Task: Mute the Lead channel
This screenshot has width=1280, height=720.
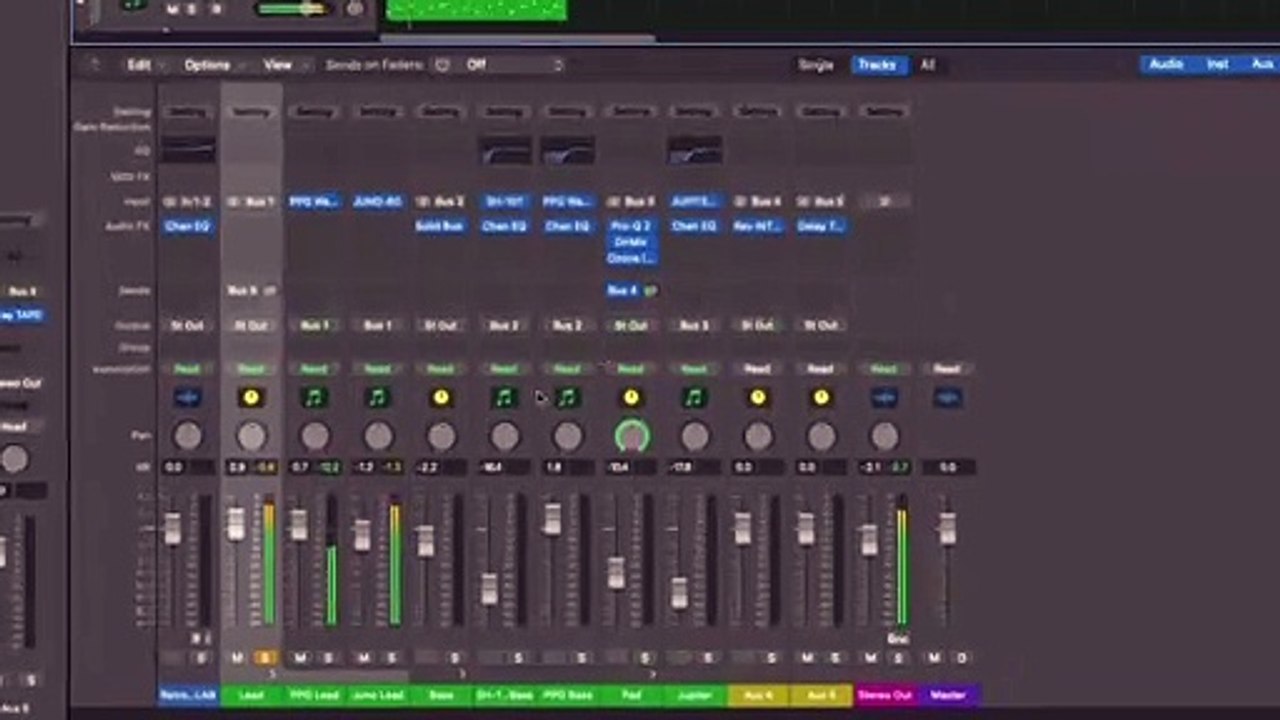Action: [x=237, y=658]
